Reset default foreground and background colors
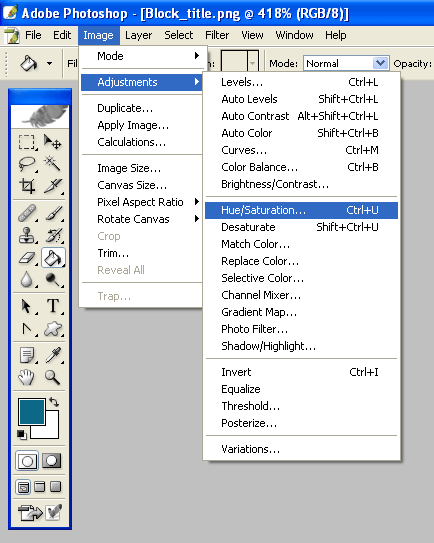This screenshot has width=434, height=543. 22,434
